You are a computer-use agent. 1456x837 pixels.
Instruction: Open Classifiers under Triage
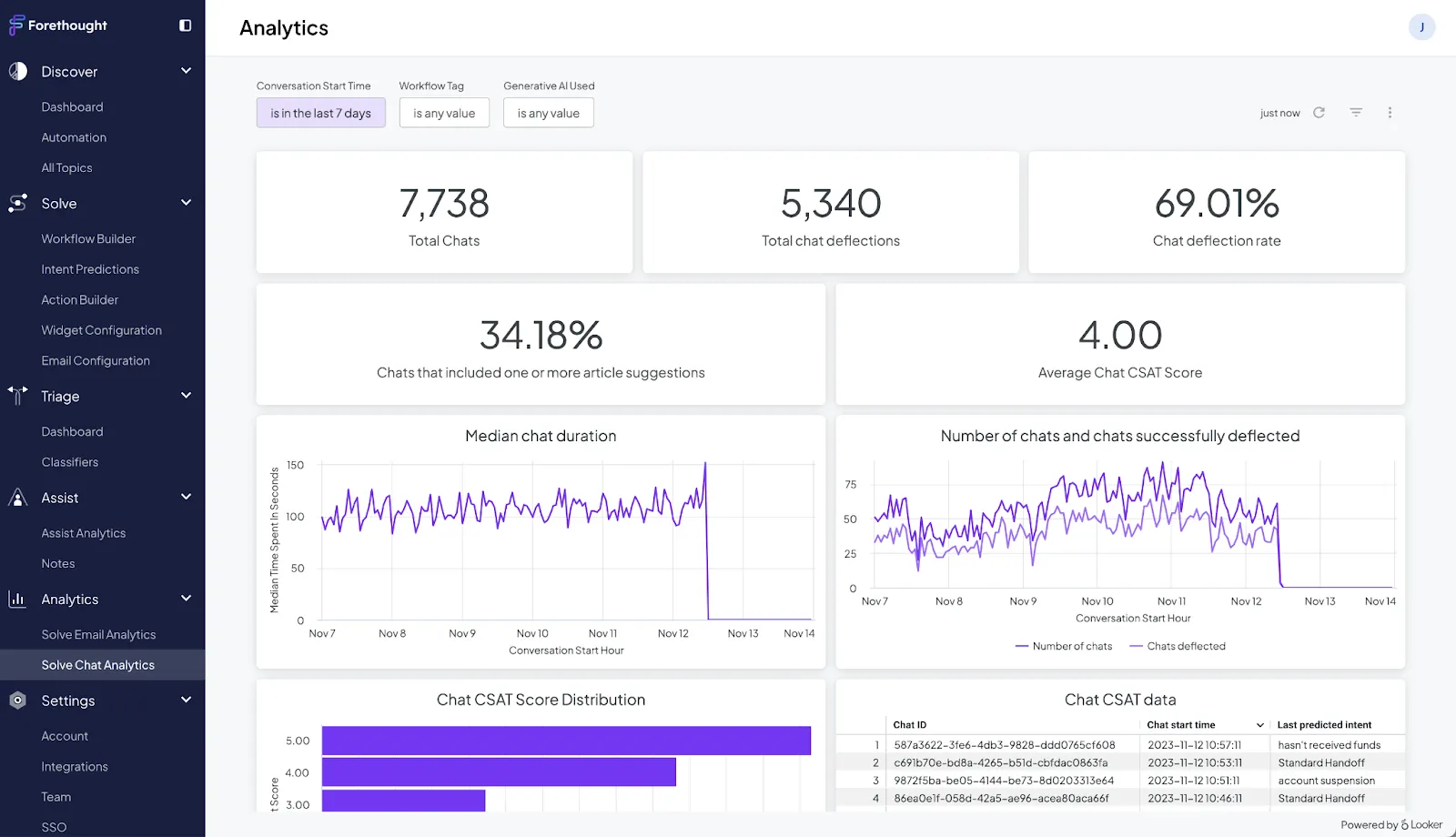click(70, 462)
